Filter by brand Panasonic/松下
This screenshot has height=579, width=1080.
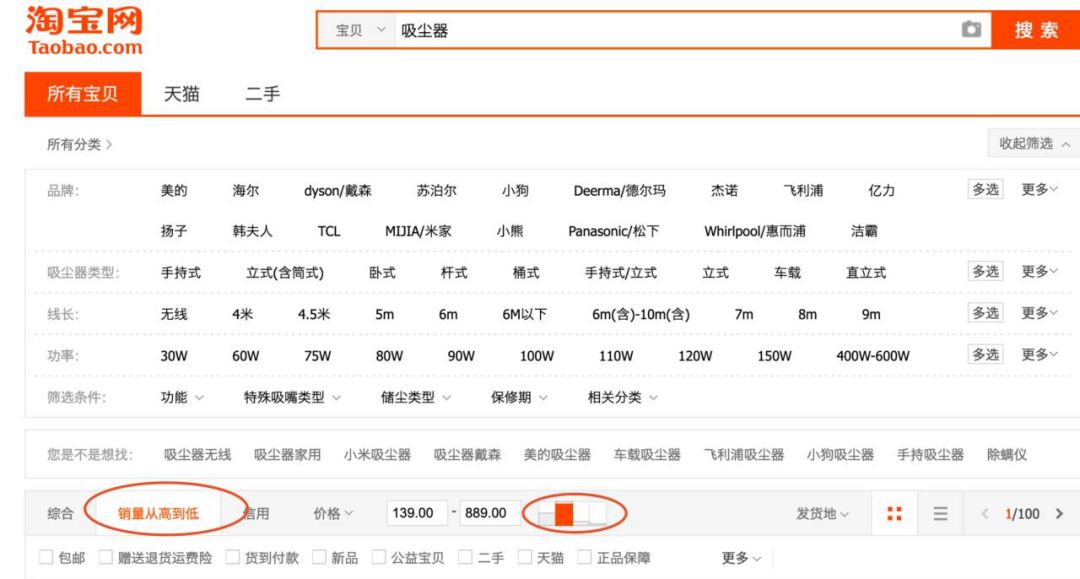(614, 231)
